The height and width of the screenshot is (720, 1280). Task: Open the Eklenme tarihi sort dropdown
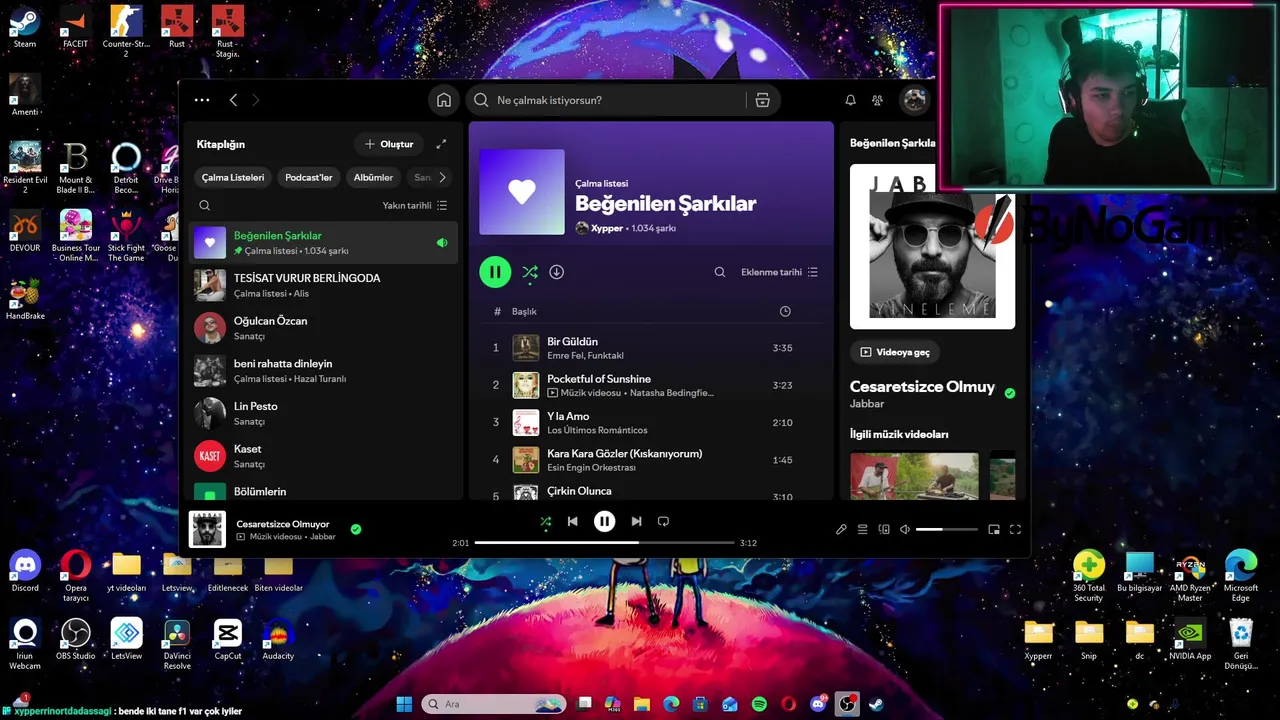780,272
